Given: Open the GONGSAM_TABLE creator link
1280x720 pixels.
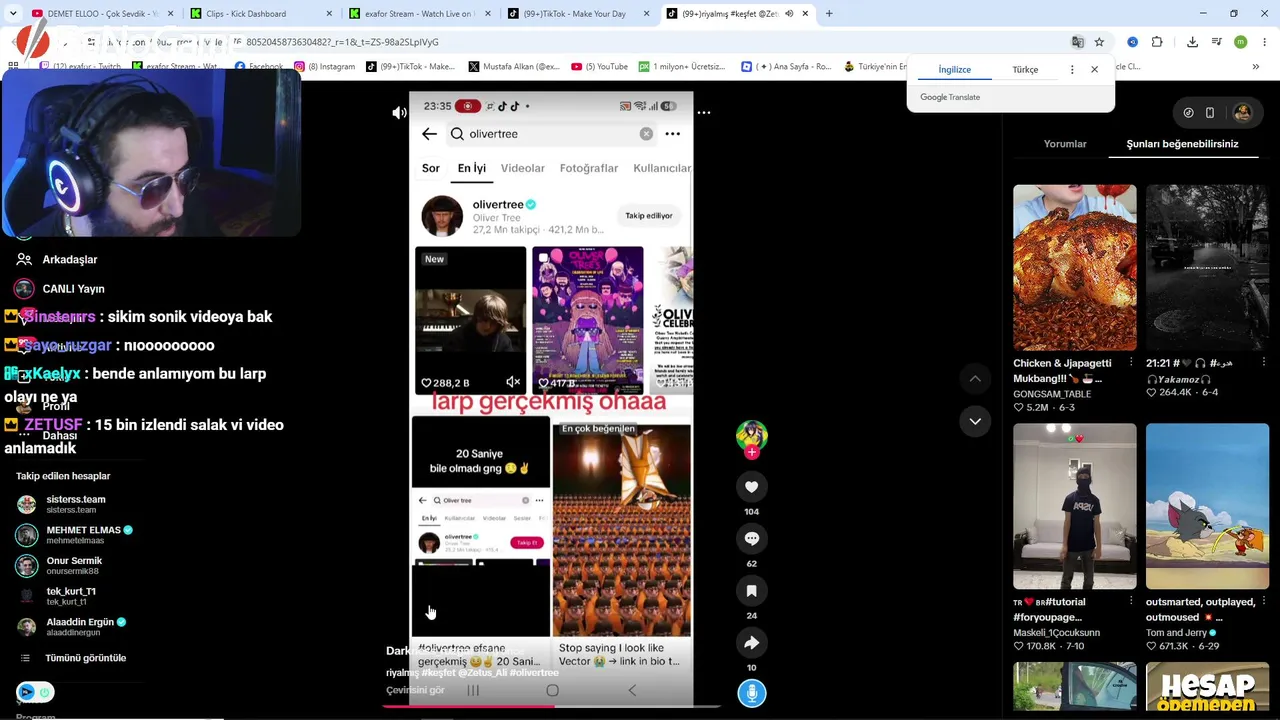Looking at the screenshot, I should coord(1052,394).
